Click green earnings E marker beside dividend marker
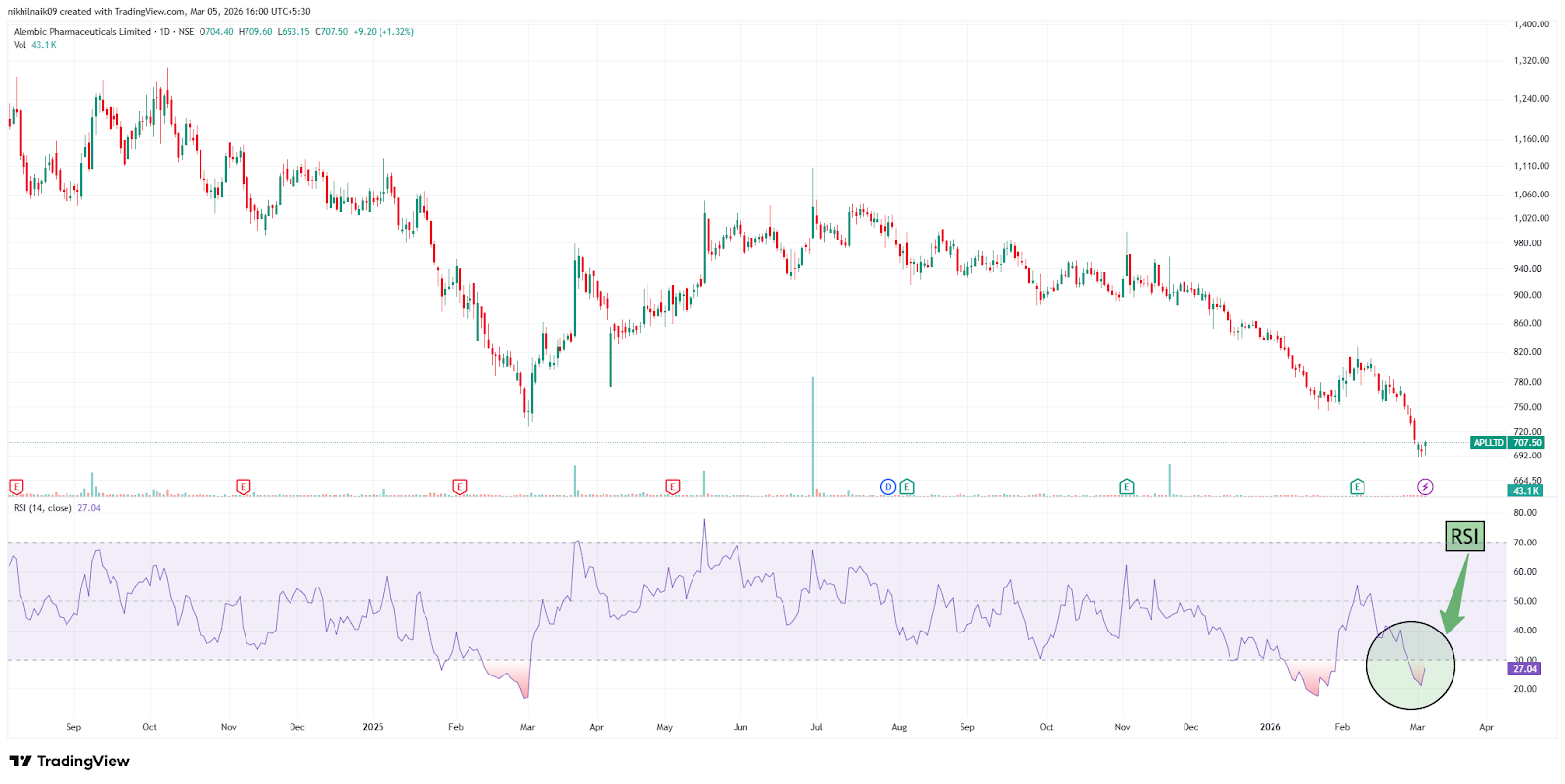This screenshot has width=1565, height=784. pos(907,486)
